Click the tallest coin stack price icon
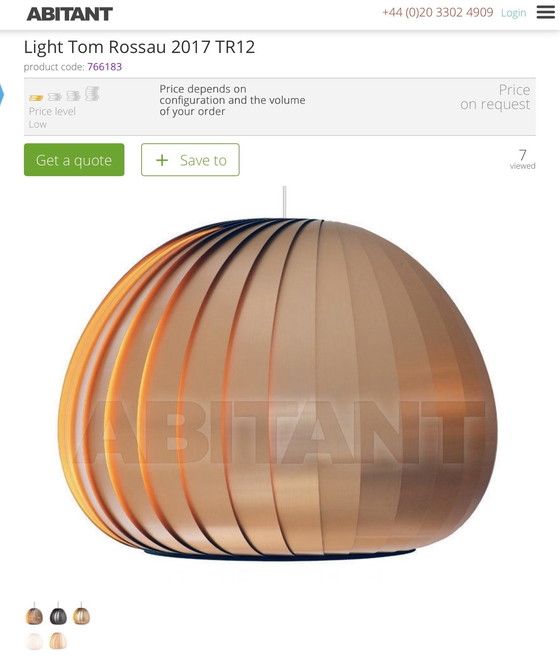Viewport: 560px width, 665px height. 92,94
